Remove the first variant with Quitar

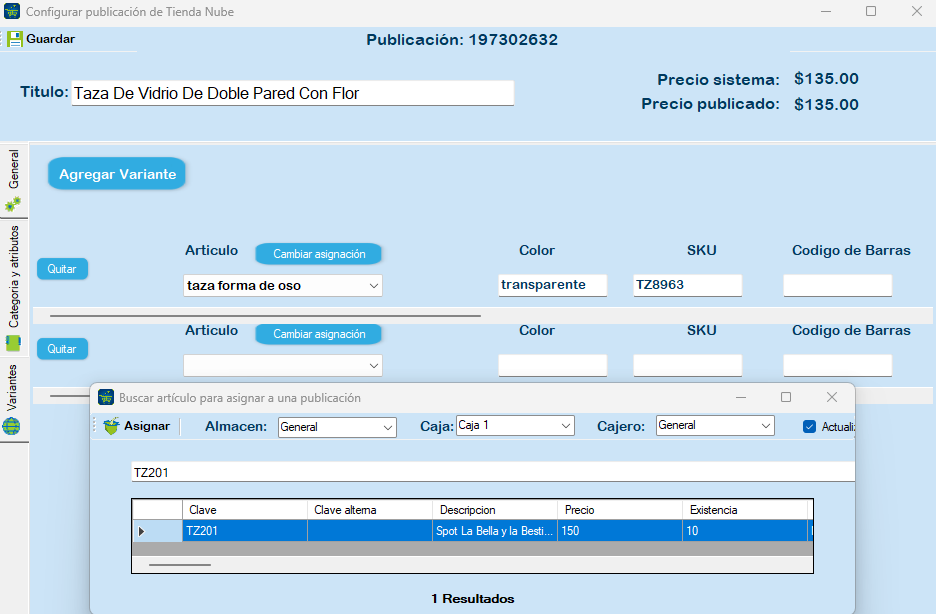point(62,269)
